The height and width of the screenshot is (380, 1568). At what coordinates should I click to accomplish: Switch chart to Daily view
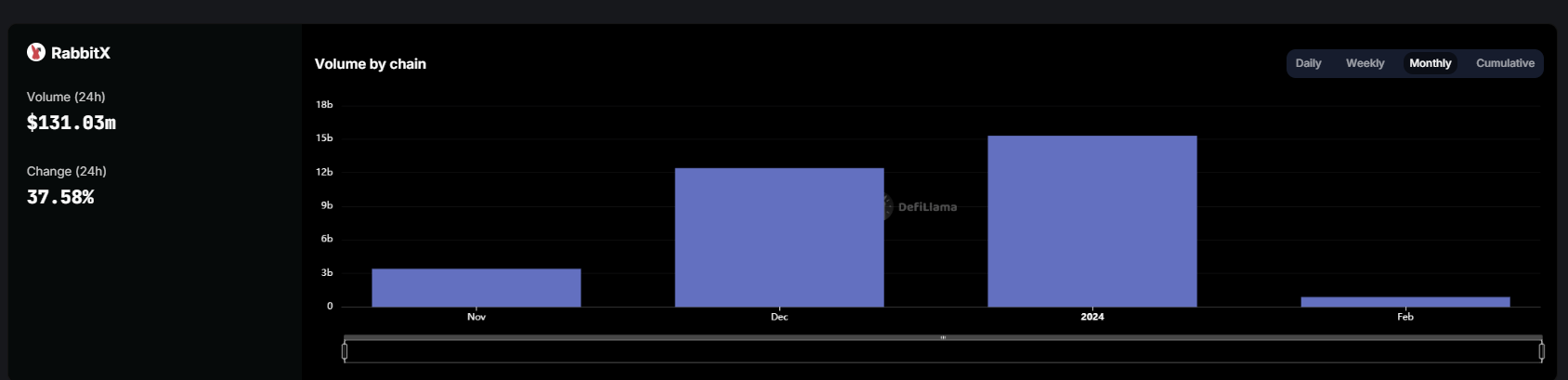point(1308,63)
